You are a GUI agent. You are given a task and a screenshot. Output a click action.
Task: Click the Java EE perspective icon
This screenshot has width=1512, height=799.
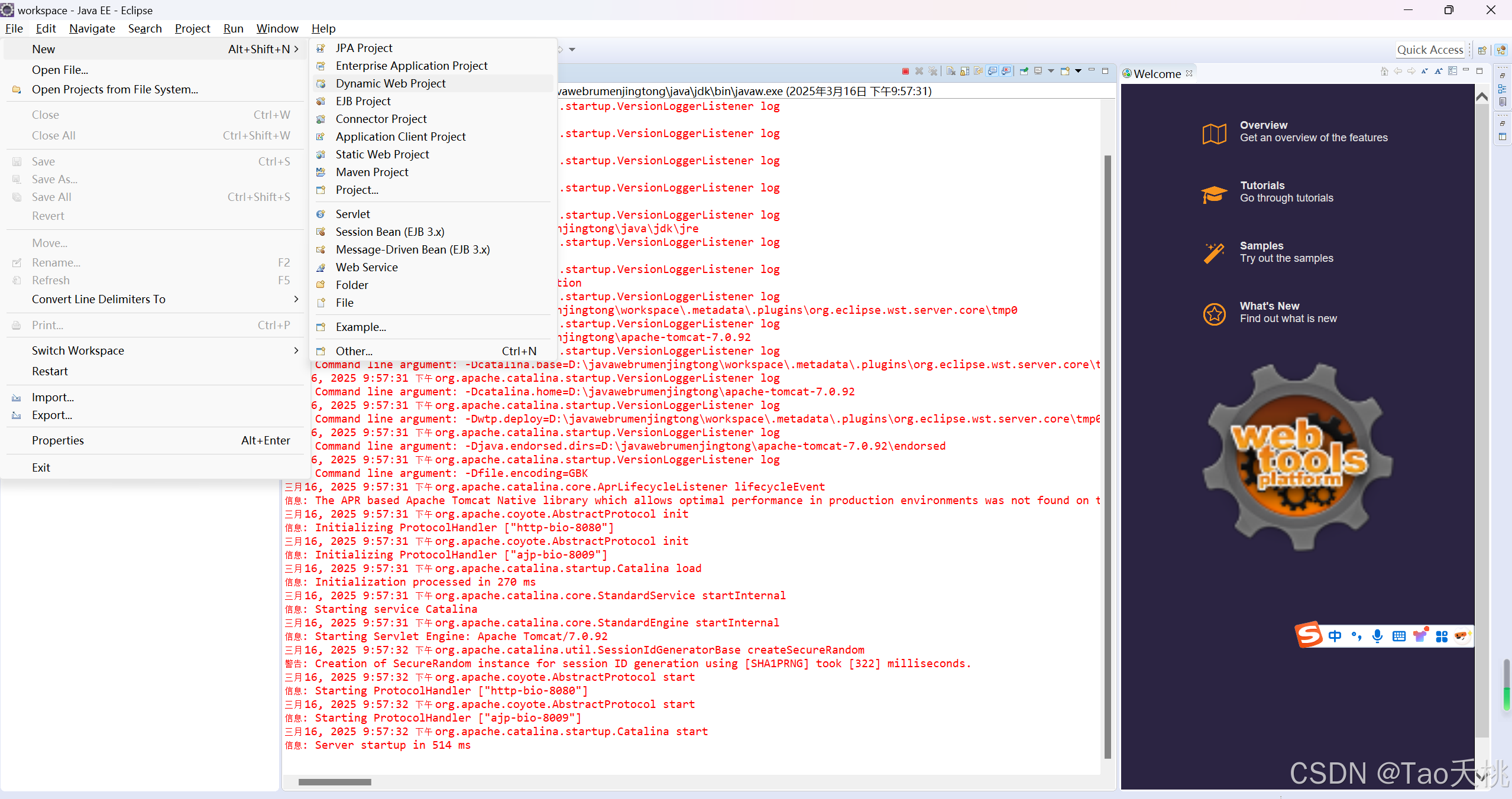tap(1501, 50)
